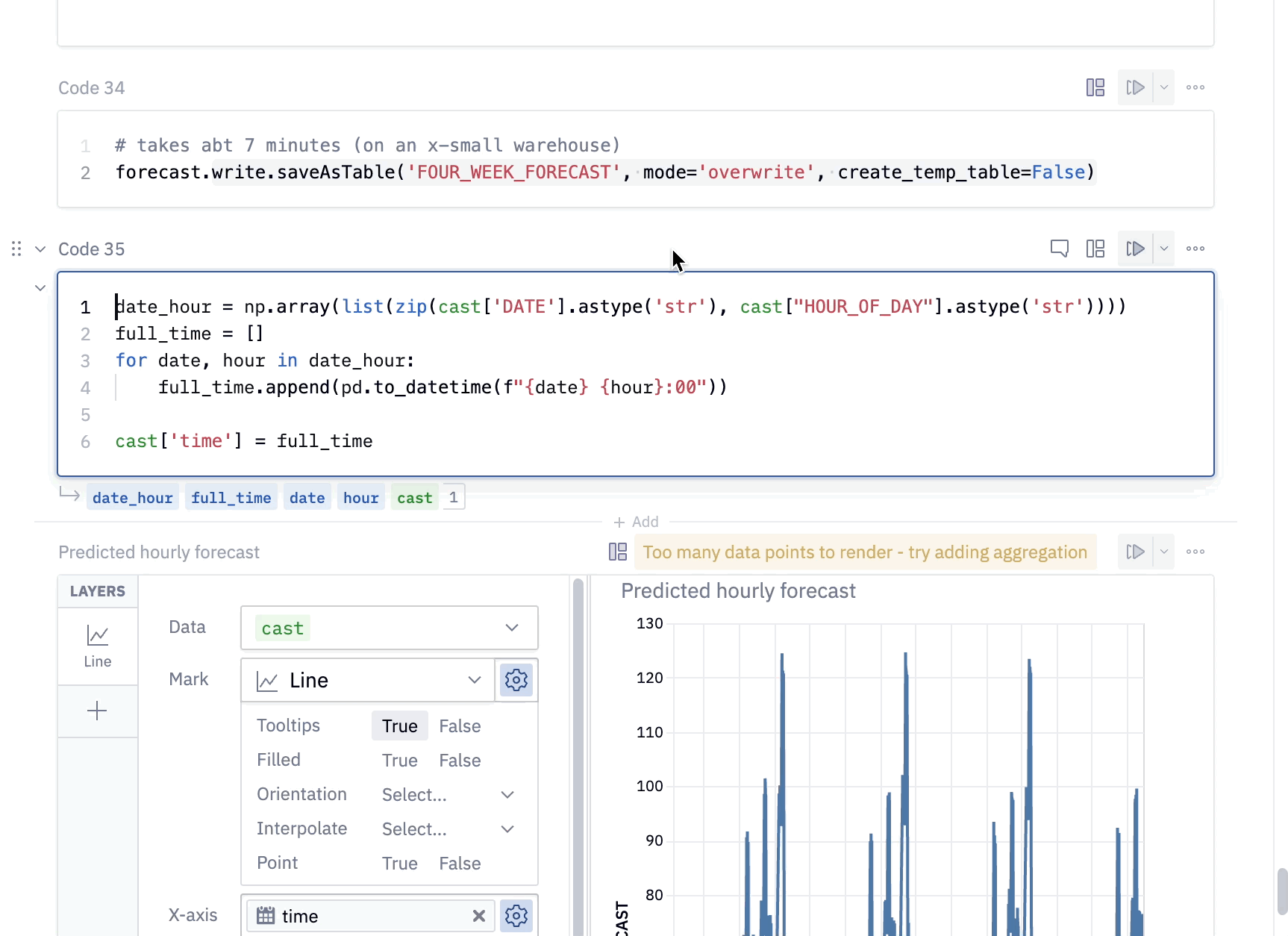
Task: Open more options menu for Code 34
Action: click(1195, 87)
